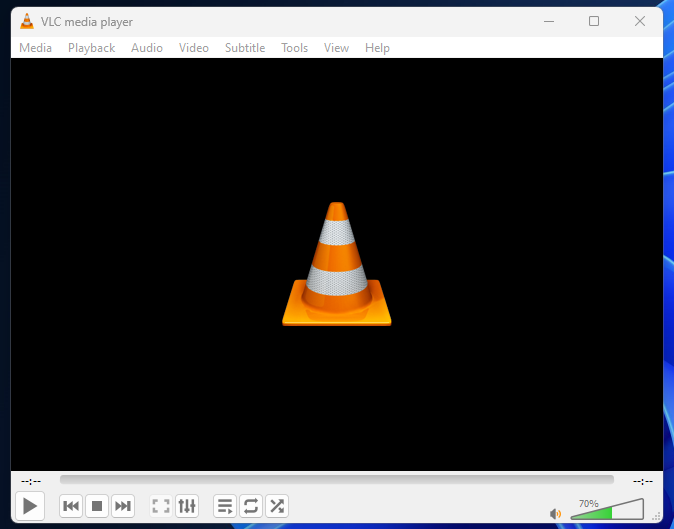Open the Tools menu

tap(294, 48)
